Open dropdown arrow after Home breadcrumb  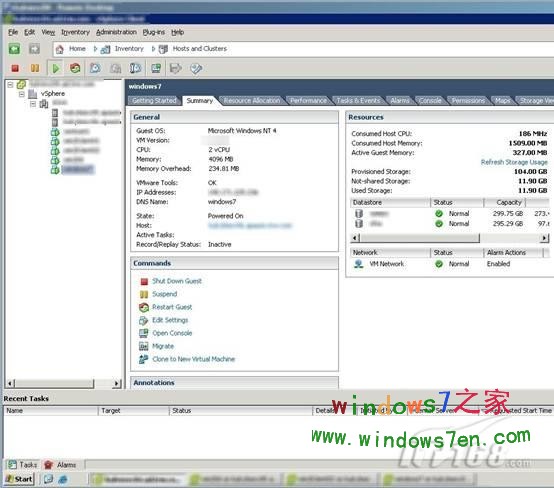point(95,49)
